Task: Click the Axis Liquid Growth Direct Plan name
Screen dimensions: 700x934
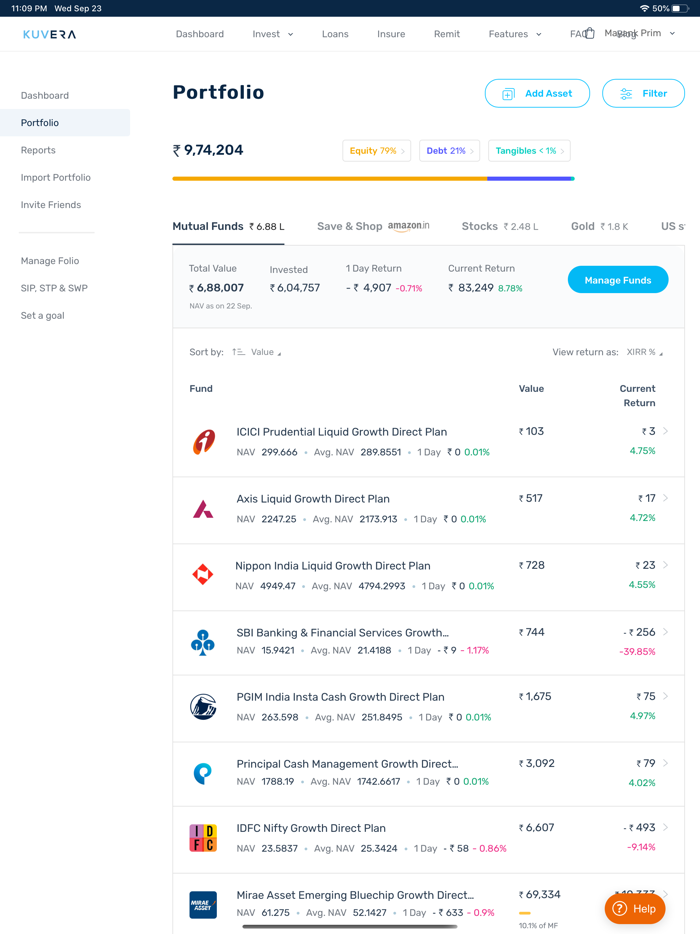Action: tap(313, 499)
